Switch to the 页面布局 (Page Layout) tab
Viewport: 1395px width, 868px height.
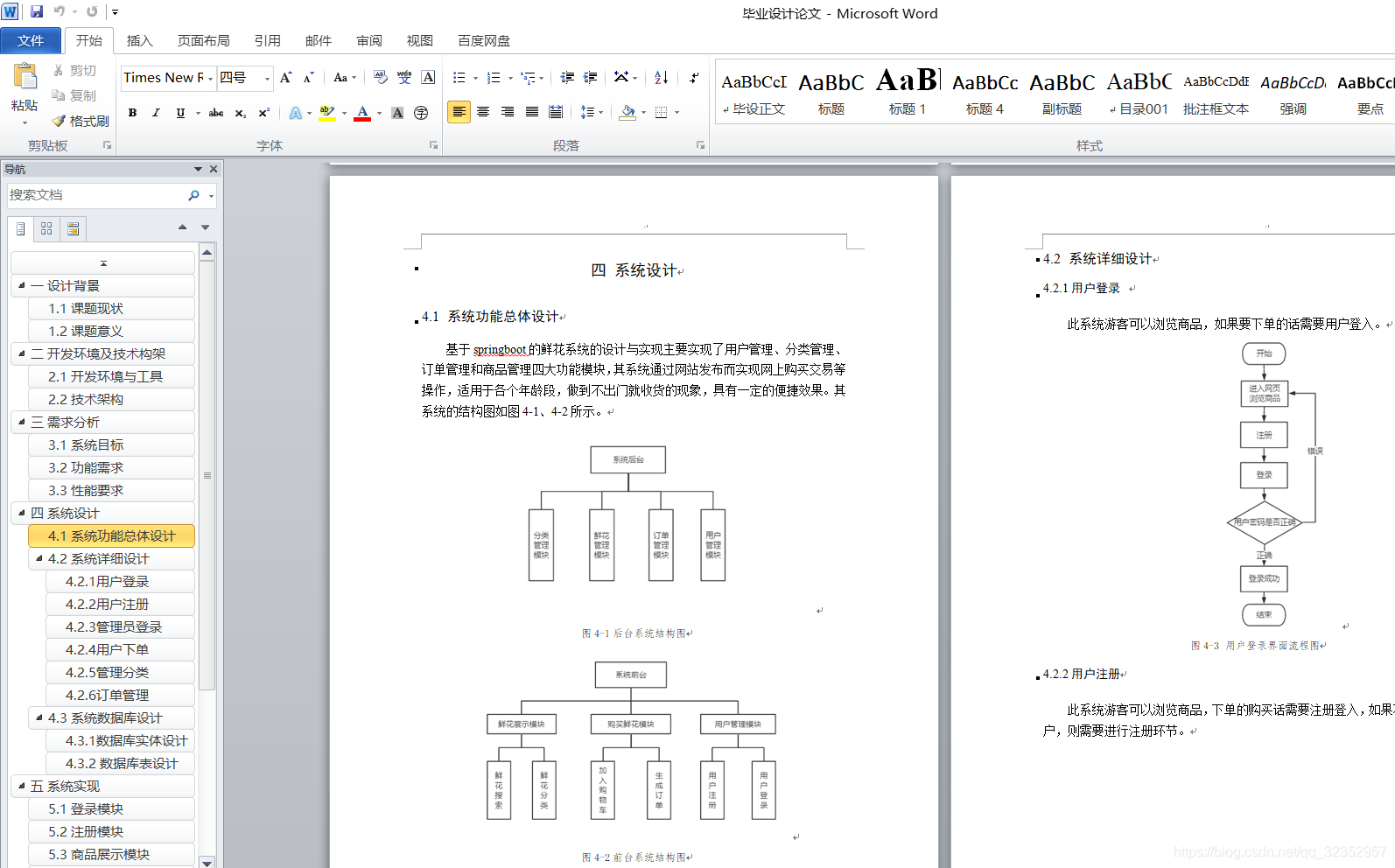203,41
